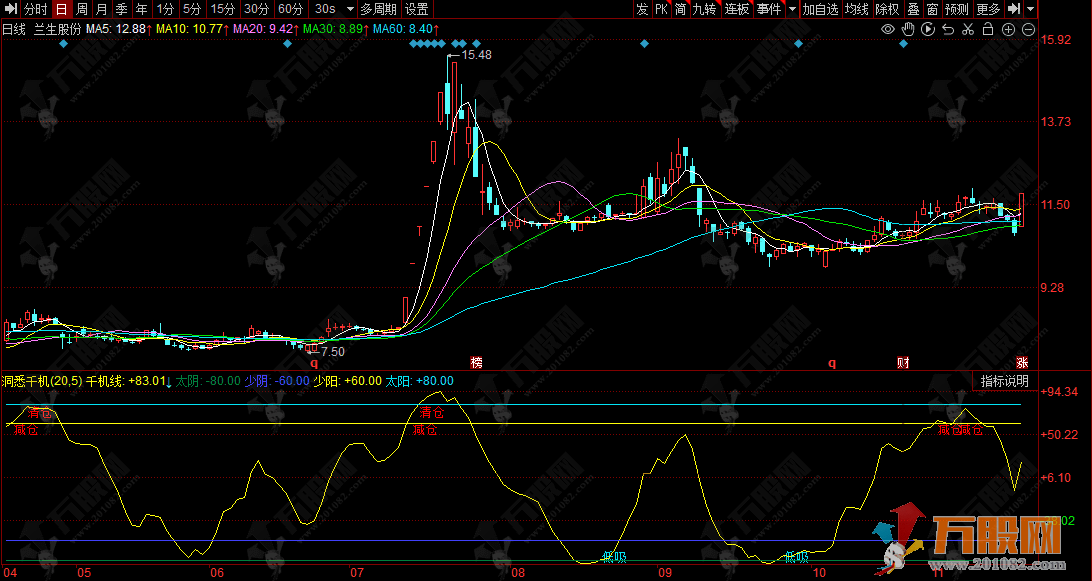The image size is (1092, 581).
Task: Click the 榜 marker below the chart
Action: tap(476, 362)
